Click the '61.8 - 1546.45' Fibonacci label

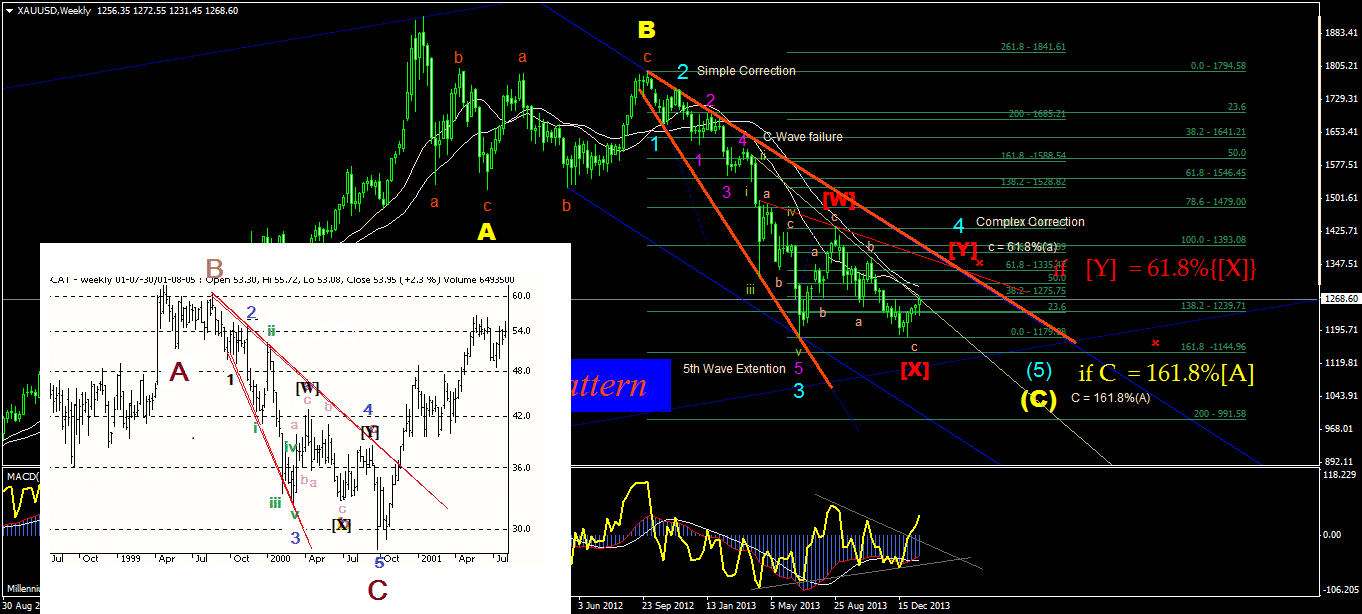(1216, 173)
